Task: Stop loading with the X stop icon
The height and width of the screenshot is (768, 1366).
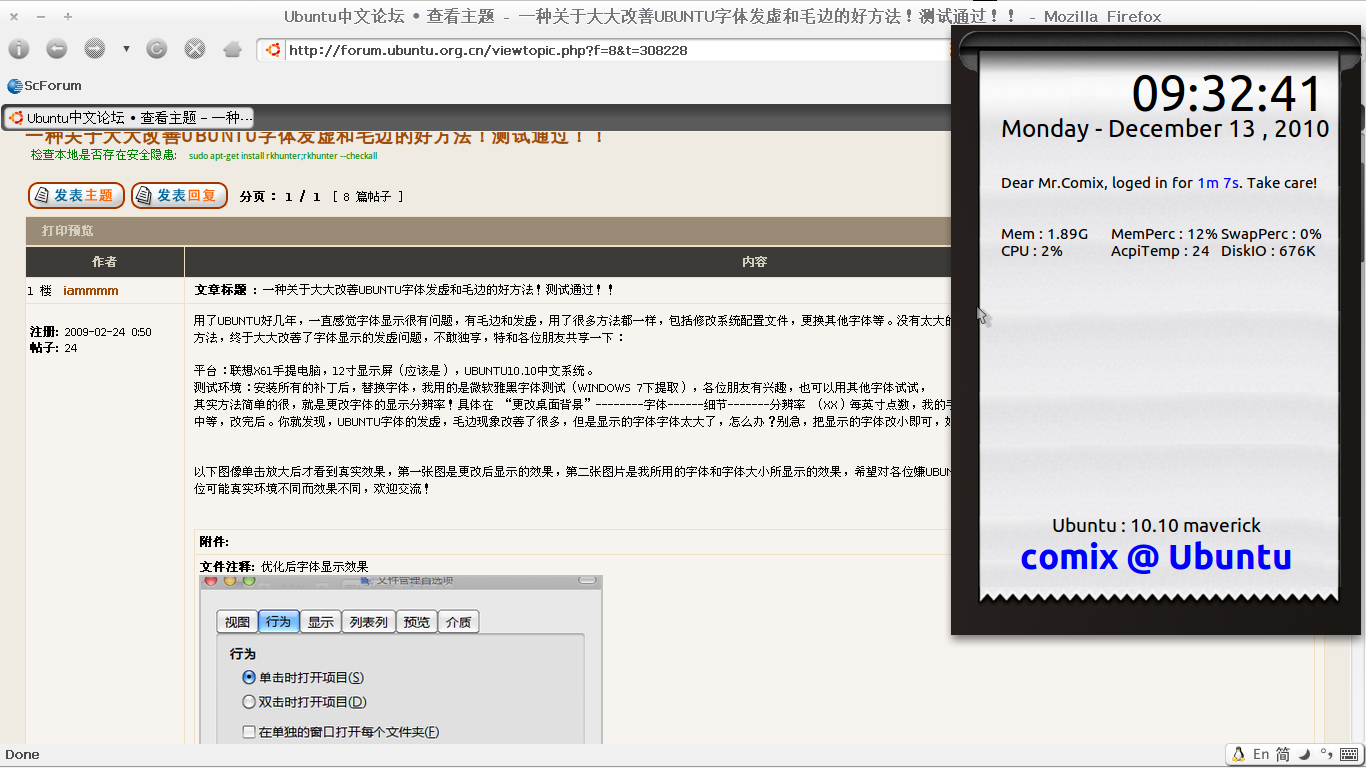Action: click(x=195, y=48)
